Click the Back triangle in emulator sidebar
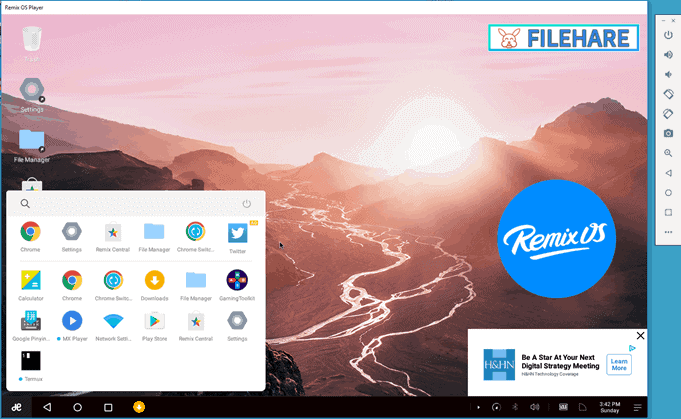 pos(668,173)
